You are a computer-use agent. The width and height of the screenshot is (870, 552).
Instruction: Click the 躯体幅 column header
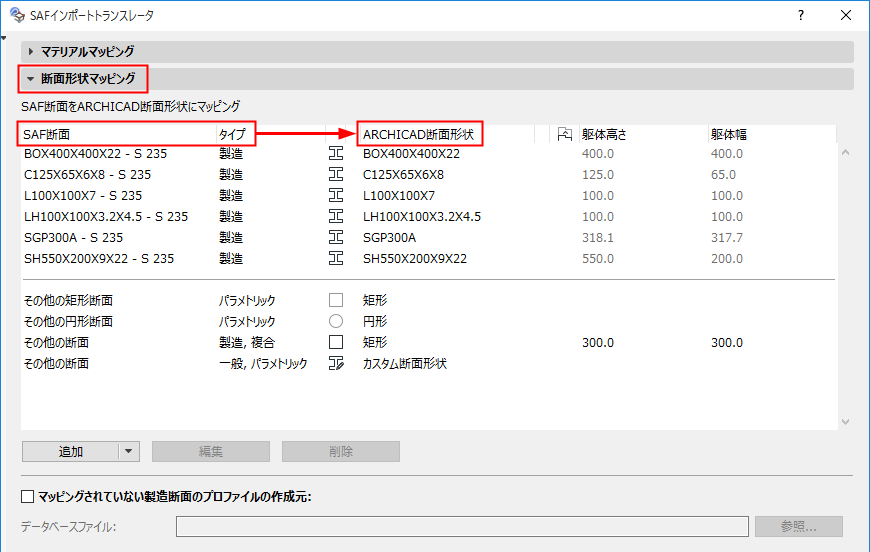[x=771, y=134]
